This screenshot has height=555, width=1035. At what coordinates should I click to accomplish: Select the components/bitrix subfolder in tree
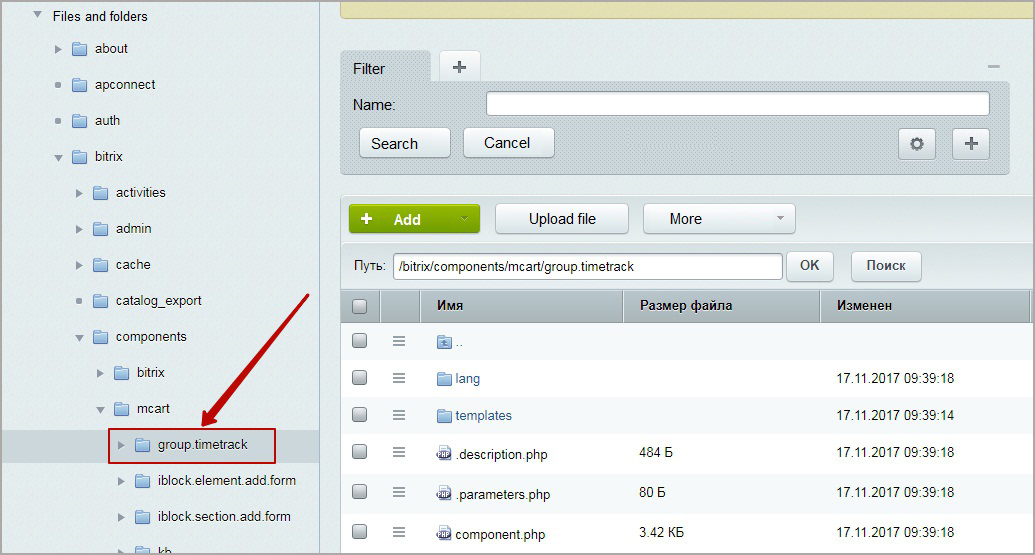[150, 373]
